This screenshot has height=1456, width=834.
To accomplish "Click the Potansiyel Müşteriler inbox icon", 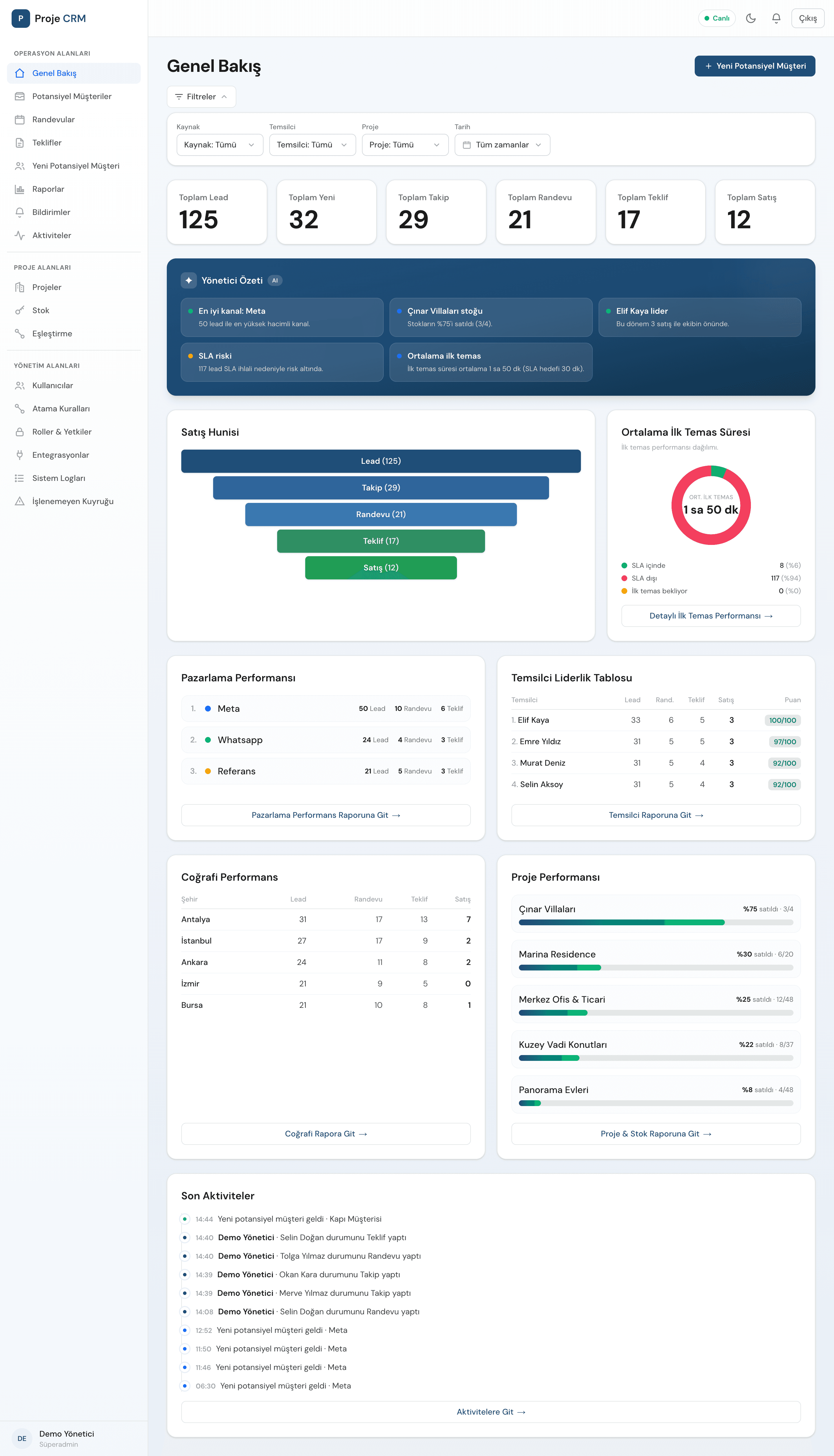I will (x=19, y=96).
